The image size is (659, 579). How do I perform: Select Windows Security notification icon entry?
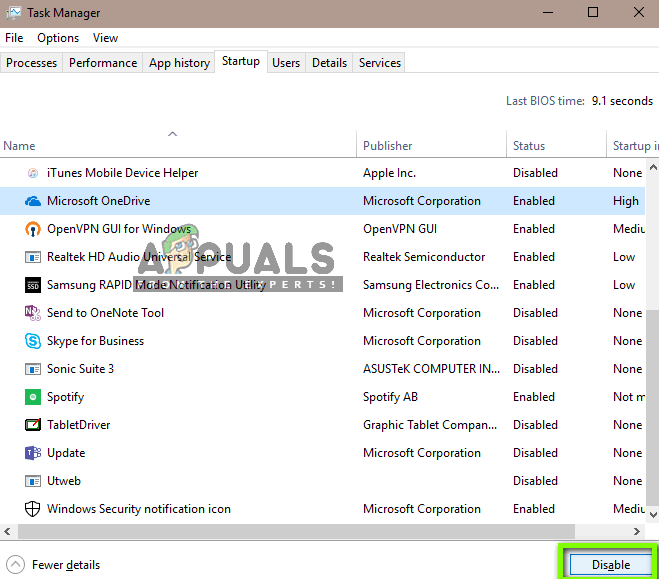coord(139,509)
